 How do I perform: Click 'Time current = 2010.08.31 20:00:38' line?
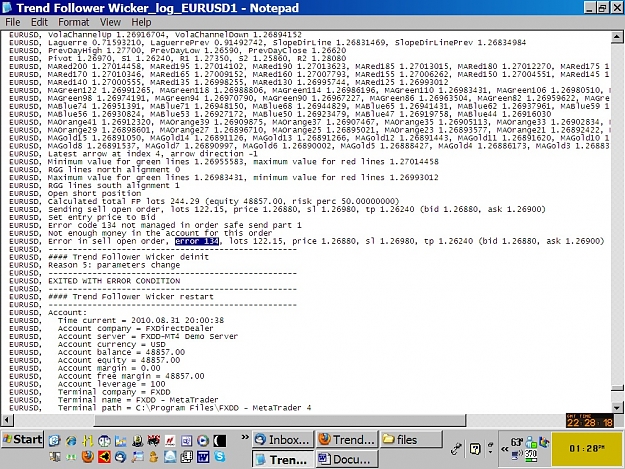pyautogui.click(x=141, y=320)
